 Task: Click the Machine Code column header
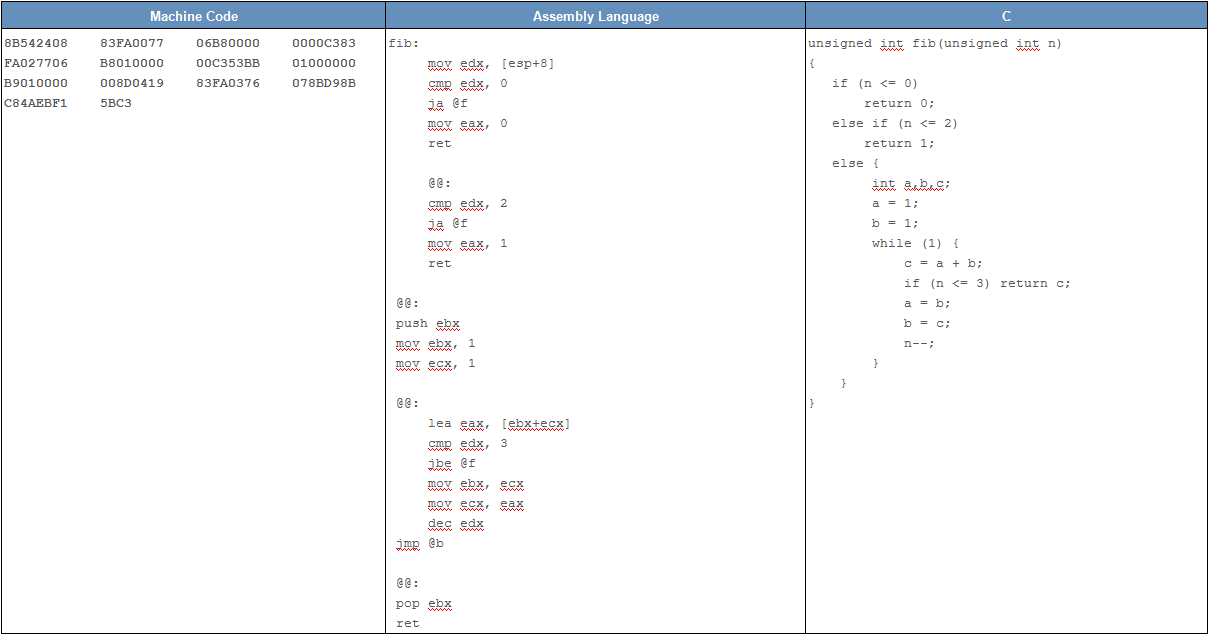pyautogui.click(x=193, y=16)
